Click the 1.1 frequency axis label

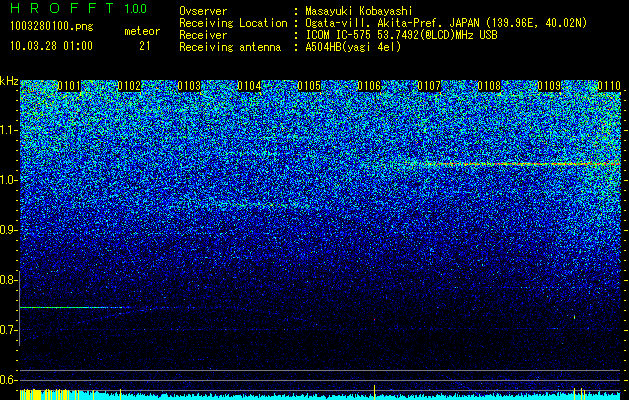point(8,130)
